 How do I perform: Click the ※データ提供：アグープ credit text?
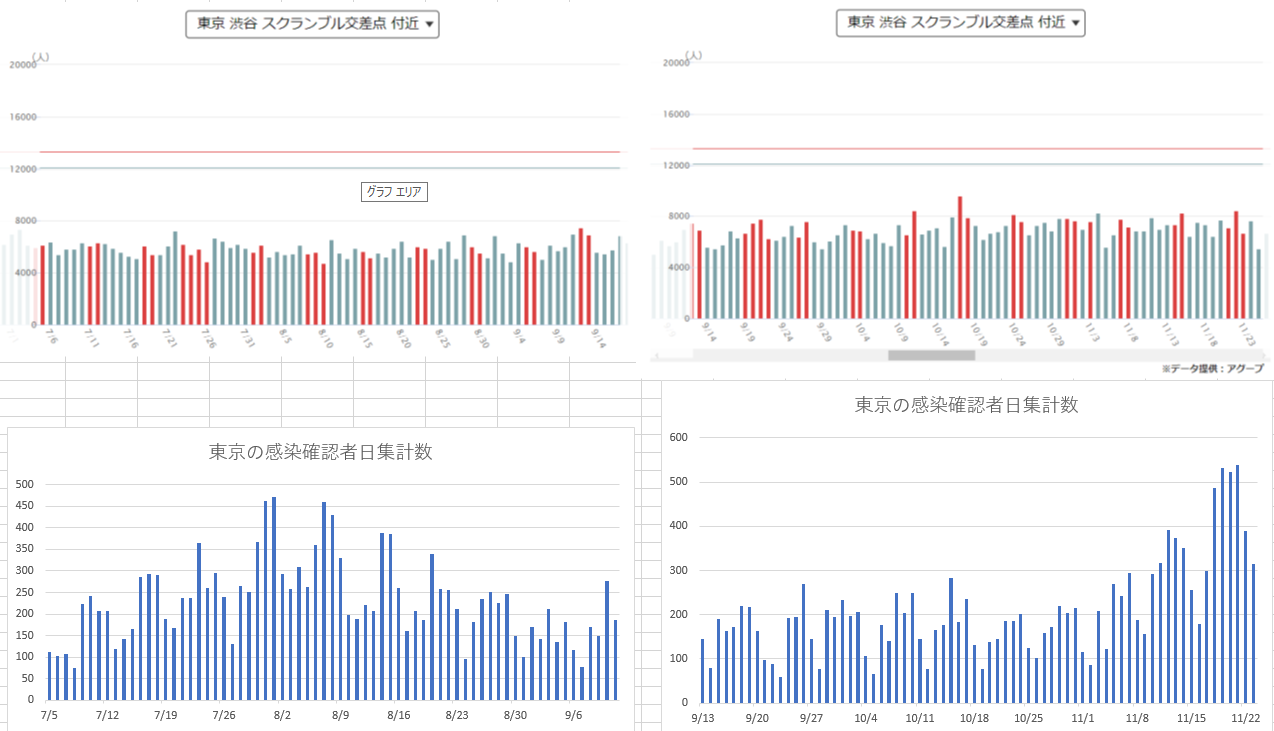pos(1212,369)
